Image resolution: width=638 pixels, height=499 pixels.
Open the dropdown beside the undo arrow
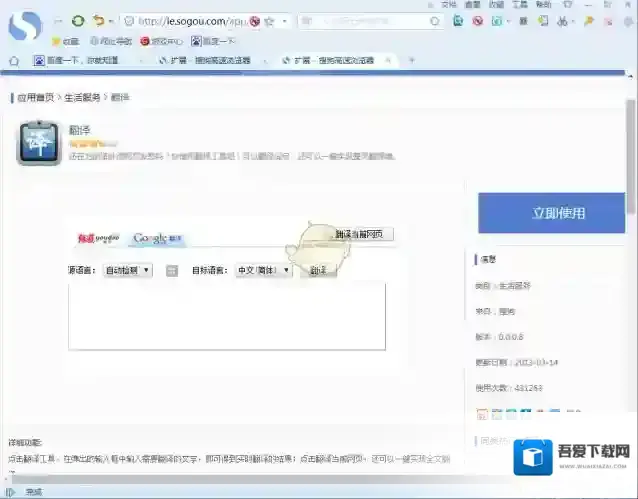[111, 21]
